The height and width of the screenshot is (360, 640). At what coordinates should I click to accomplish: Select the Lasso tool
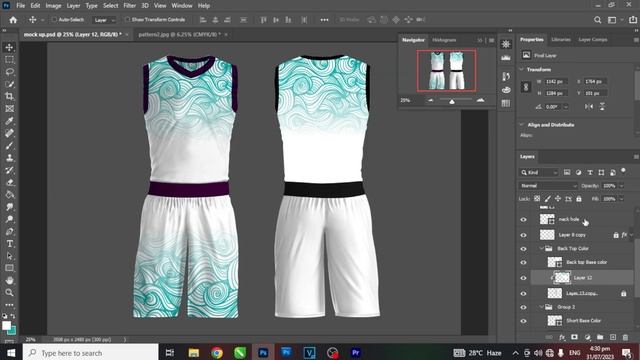[x=9, y=72]
